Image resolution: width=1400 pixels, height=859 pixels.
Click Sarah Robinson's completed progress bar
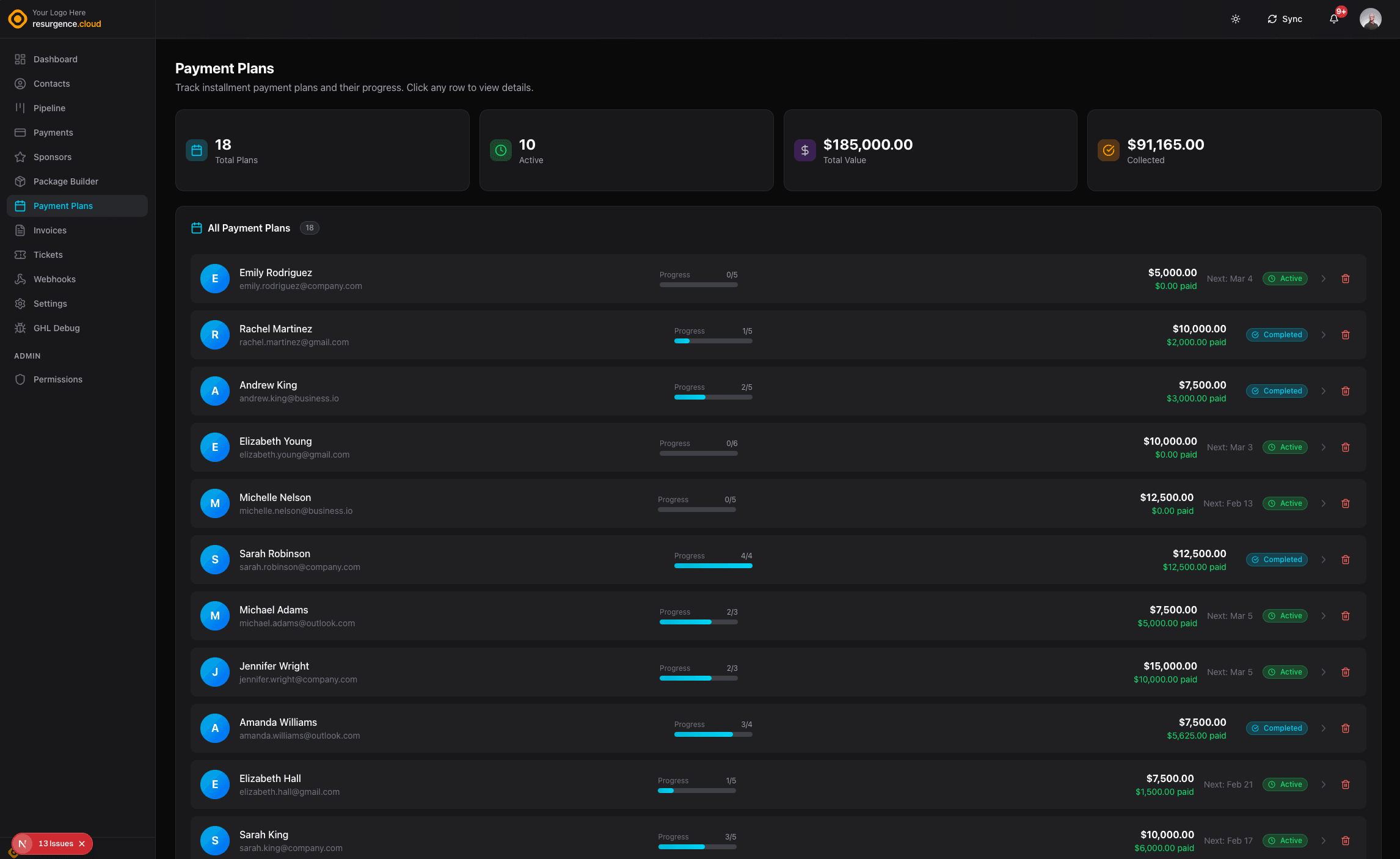(713, 566)
